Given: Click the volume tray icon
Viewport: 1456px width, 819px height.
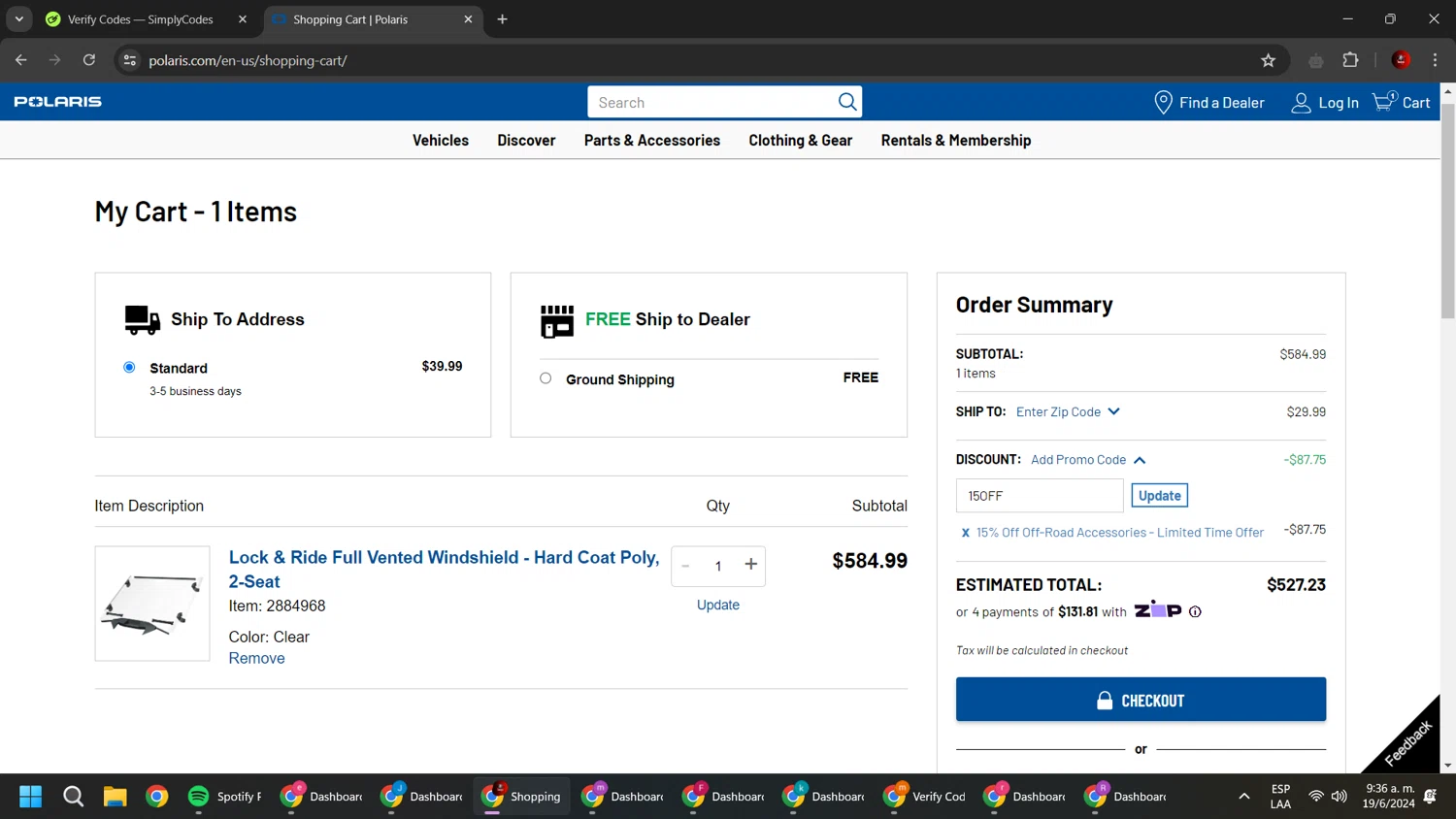Looking at the screenshot, I should pos(1340,797).
